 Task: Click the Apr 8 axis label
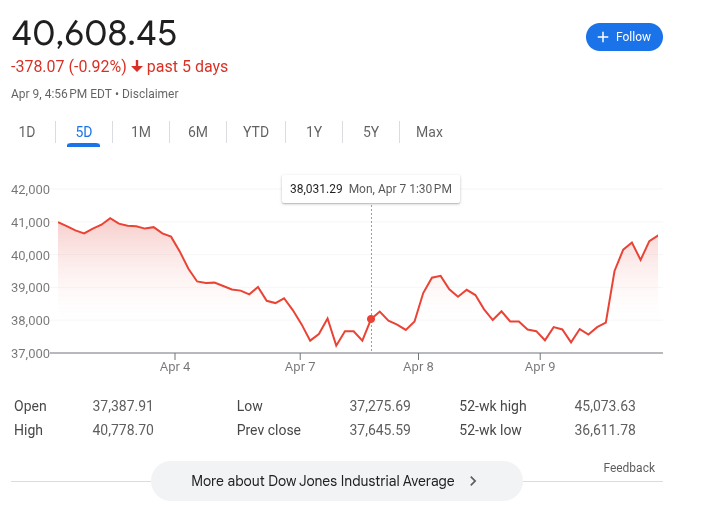[x=418, y=367]
